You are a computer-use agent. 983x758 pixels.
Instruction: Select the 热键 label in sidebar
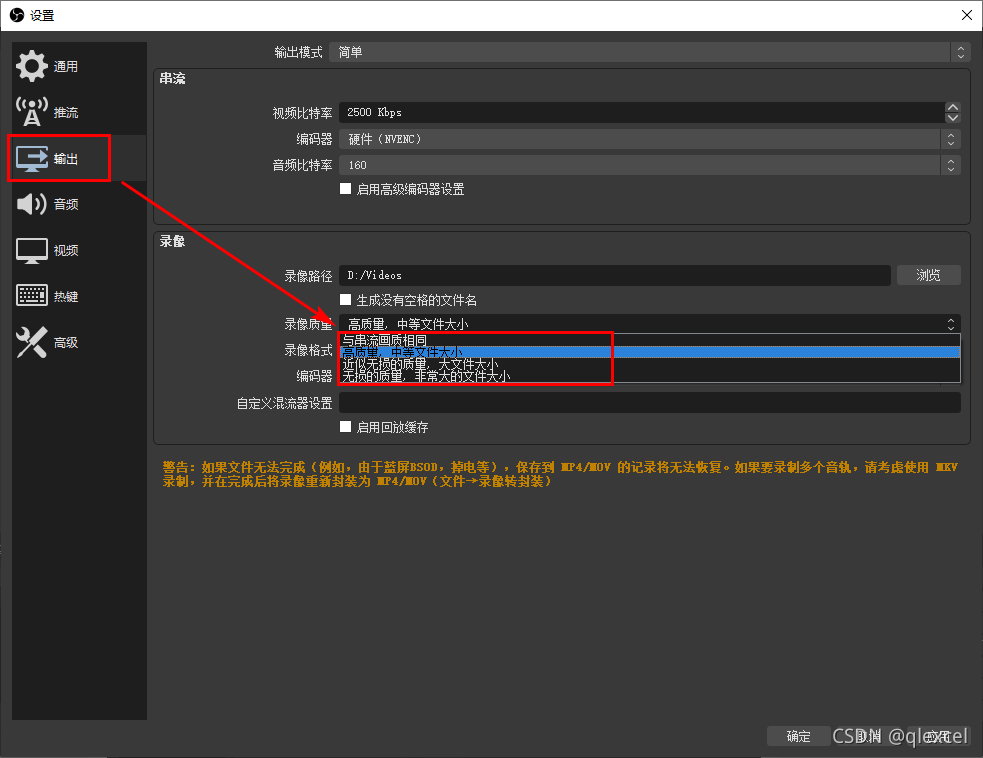[x=66, y=297]
